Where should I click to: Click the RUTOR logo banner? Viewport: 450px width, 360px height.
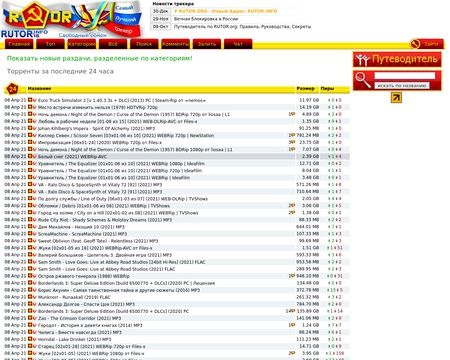(x=73, y=19)
